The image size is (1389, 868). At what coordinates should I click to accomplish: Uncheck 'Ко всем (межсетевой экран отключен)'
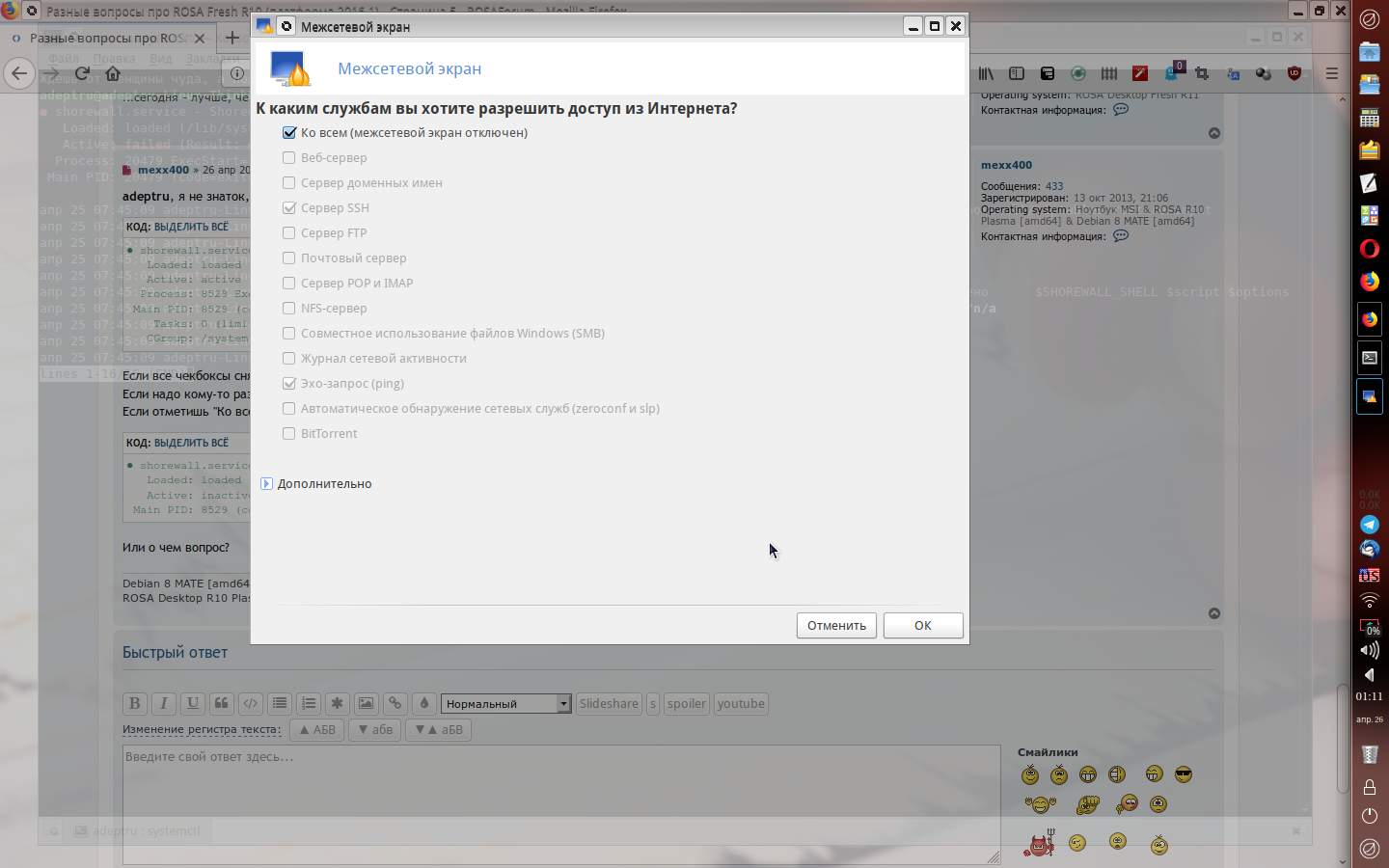tap(289, 133)
